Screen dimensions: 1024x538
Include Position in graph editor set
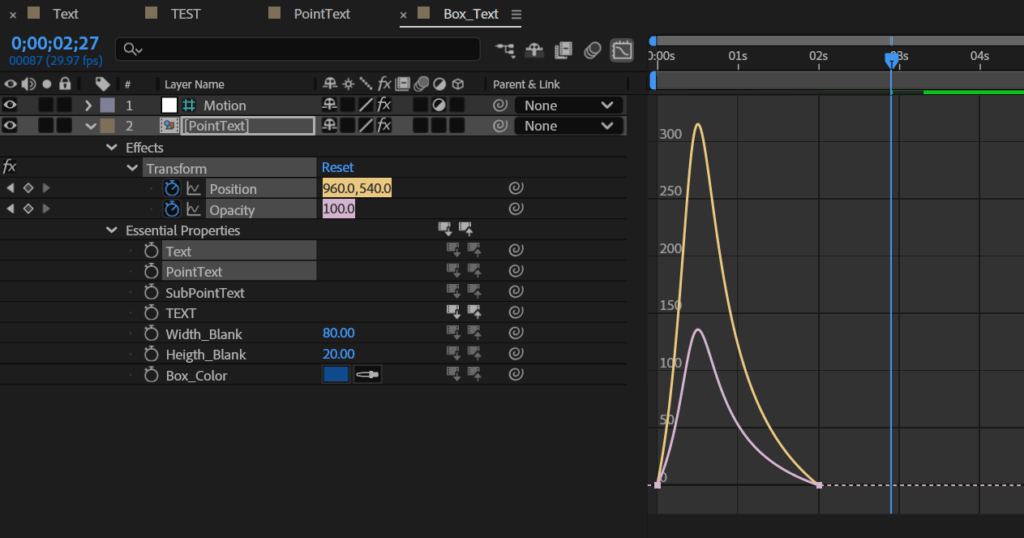(193, 189)
